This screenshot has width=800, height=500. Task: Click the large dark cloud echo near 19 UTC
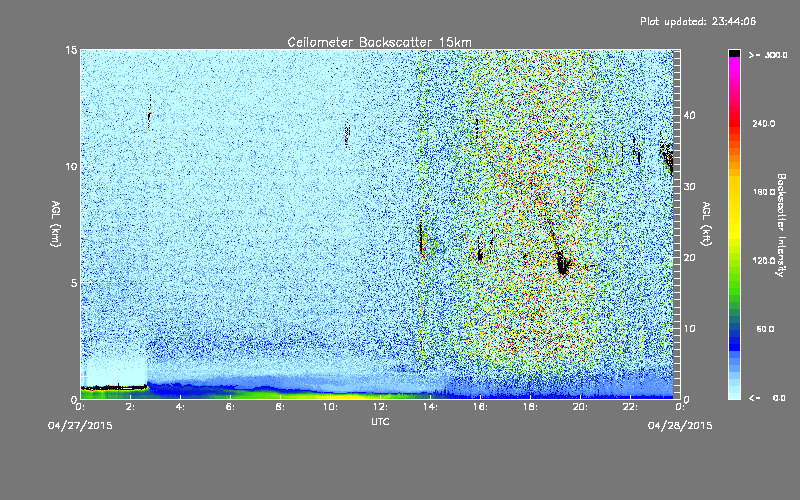(x=562, y=263)
